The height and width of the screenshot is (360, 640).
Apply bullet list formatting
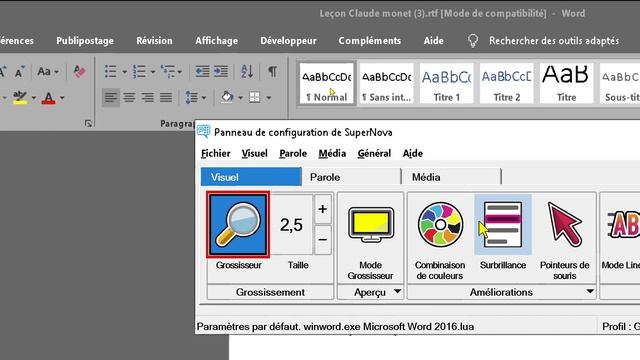click(x=111, y=71)
